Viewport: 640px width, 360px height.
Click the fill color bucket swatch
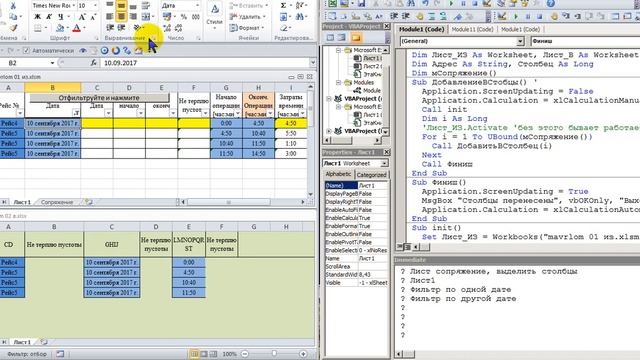pyautogui.click(x=60, y=28)
